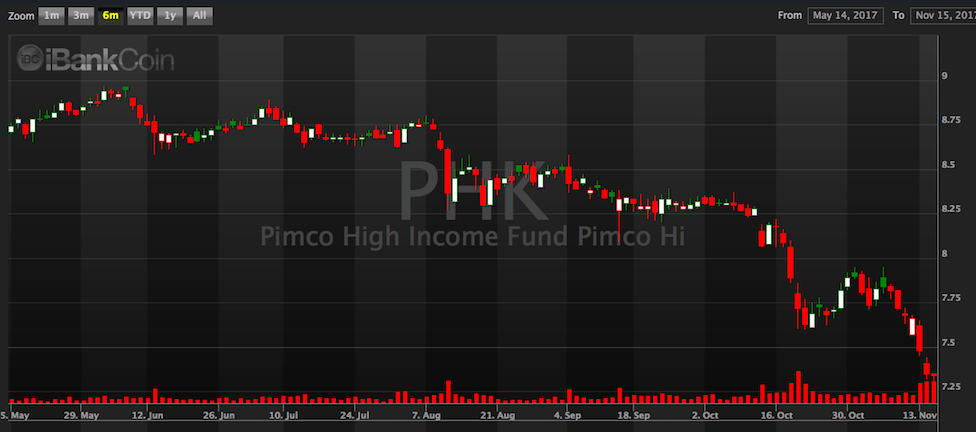Viewport: 976px width, 432px height.
Task: Select the 6m zoom range
Action: [x=110, y=16]
